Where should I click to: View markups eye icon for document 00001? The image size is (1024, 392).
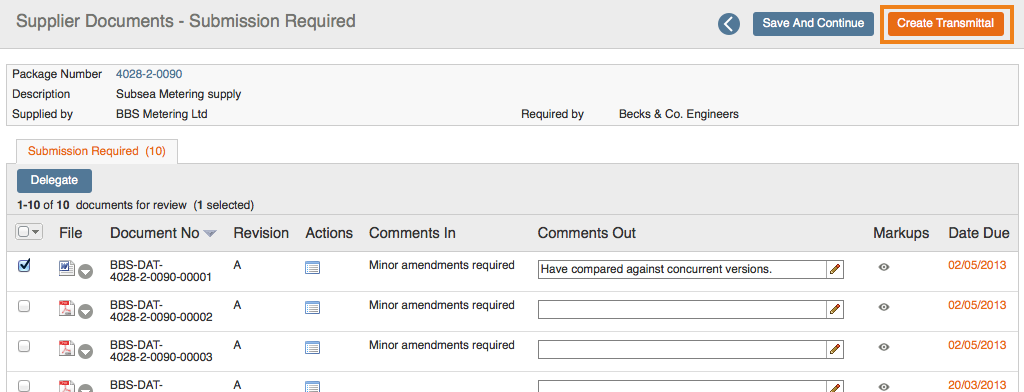click(x=884, y=267)
